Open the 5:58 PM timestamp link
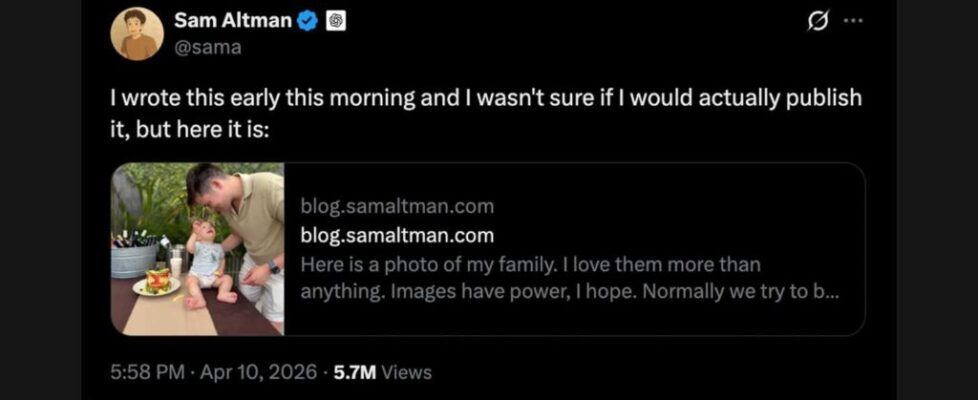The height and width of the screenshot is (400, 978). [146, 372]
